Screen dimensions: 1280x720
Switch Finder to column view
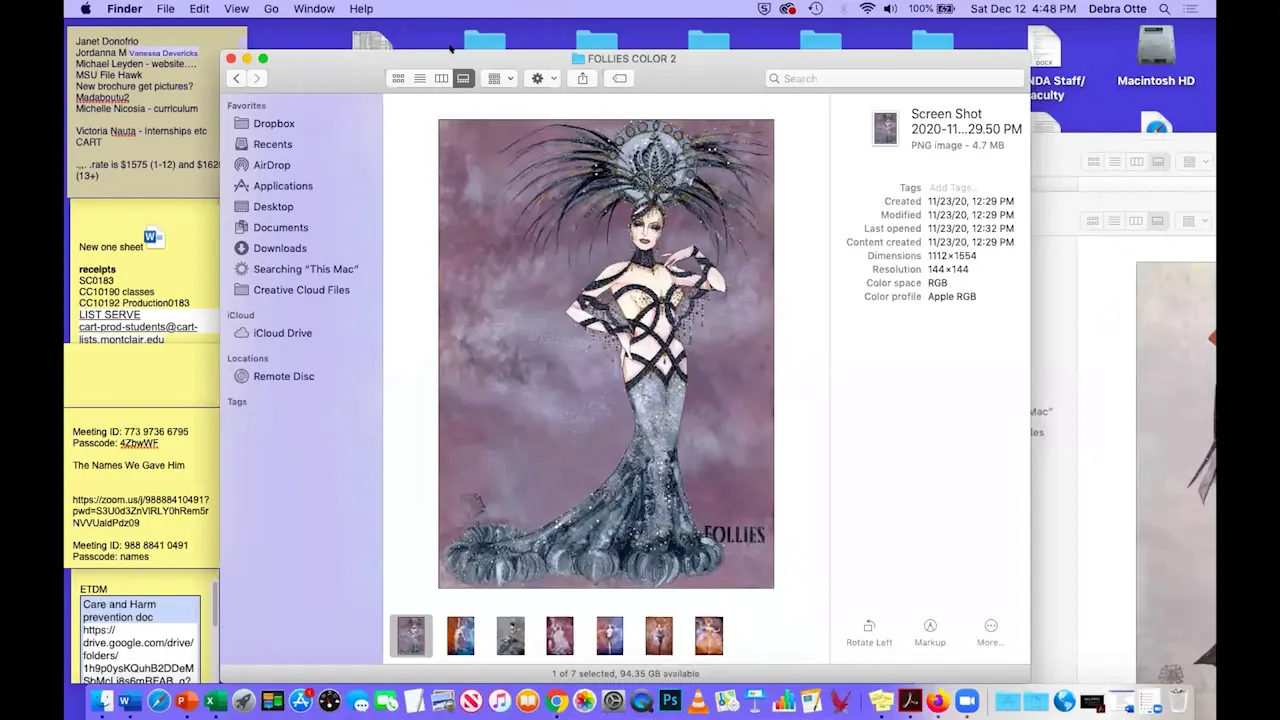[441, 78]
